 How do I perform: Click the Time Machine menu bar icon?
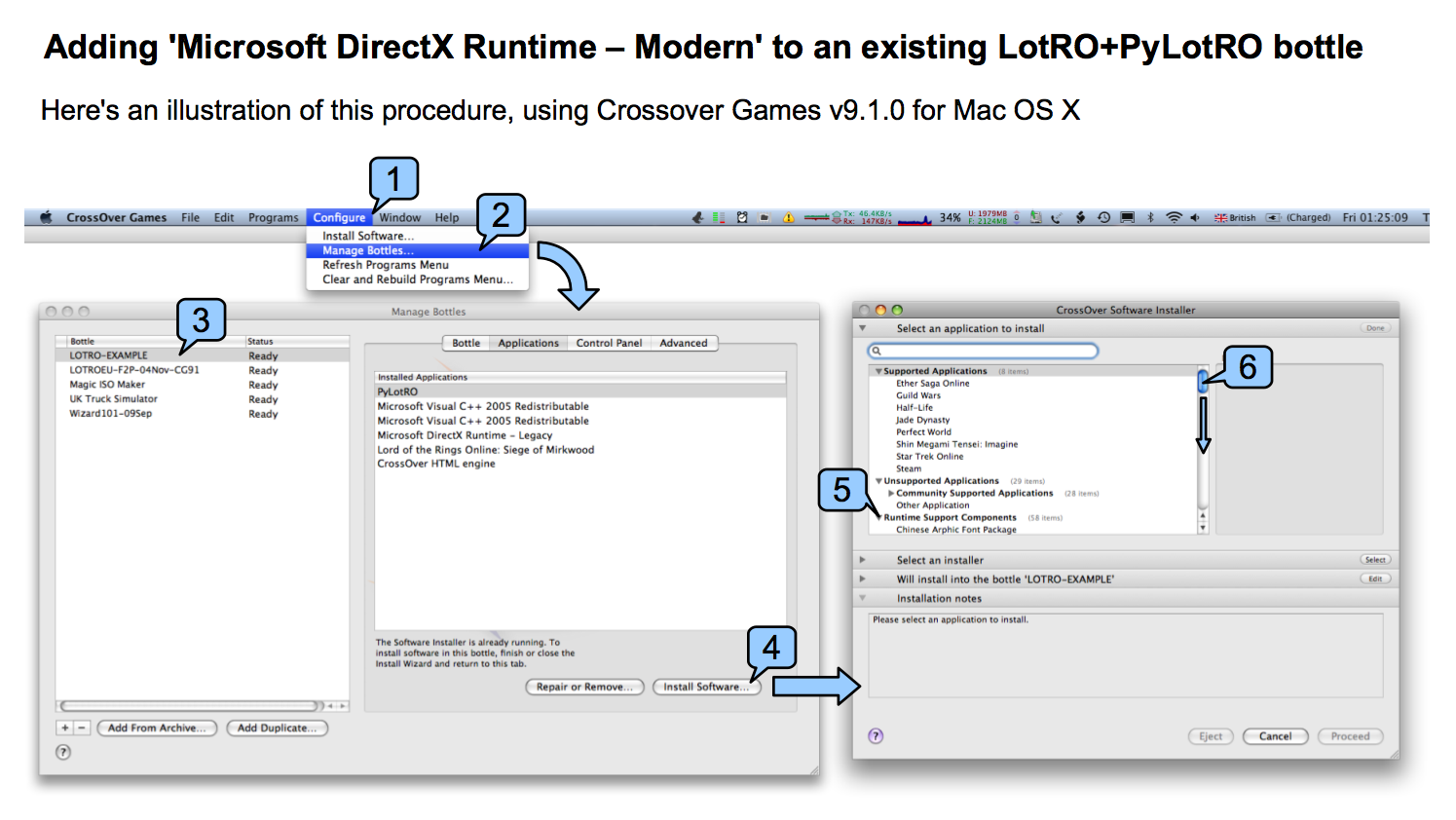point(1103,217)
